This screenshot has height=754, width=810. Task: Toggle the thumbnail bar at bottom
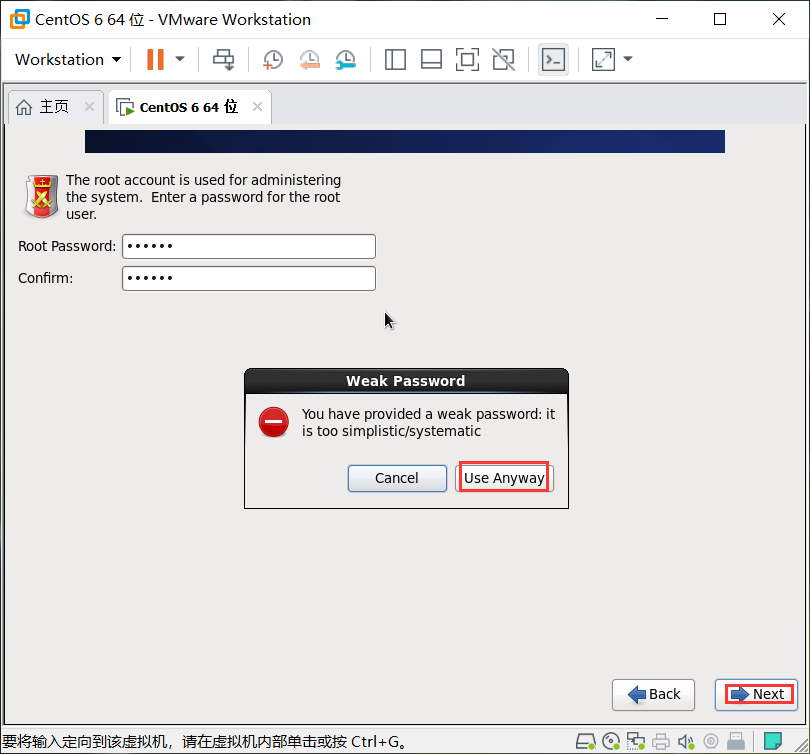pyautogui.click(x=431, y=59)
